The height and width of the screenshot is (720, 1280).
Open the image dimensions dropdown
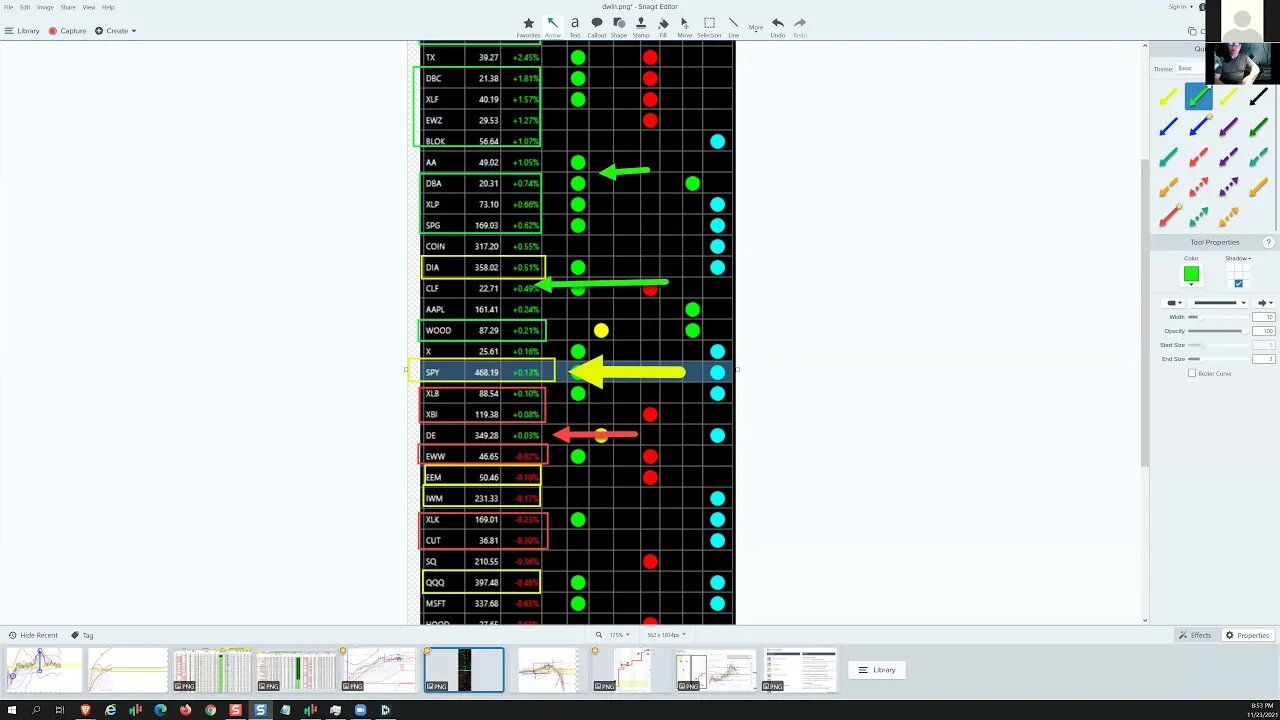(x=667, y=635)
